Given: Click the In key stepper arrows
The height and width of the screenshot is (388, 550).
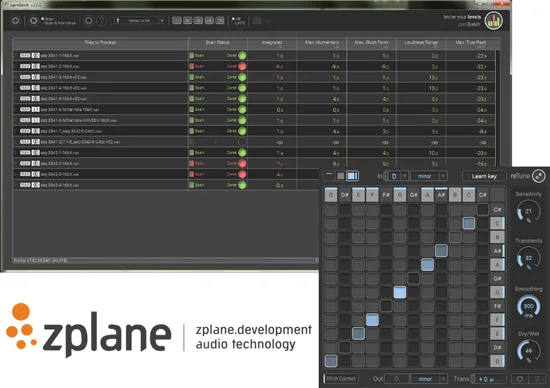Looking at the screenshot, I should pos(386,176).
